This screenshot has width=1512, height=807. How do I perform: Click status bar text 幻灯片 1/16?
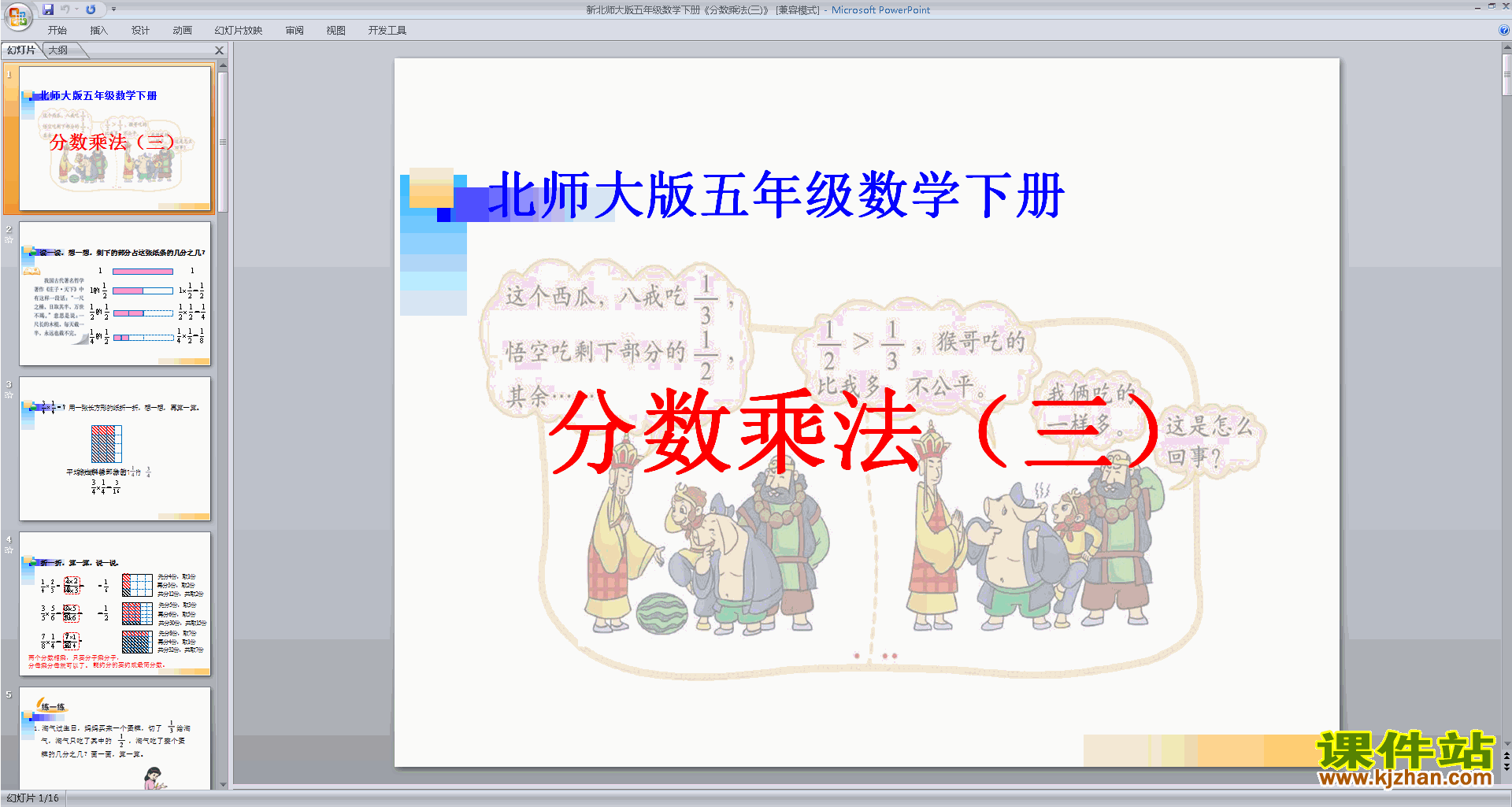[x=33, y=798]
